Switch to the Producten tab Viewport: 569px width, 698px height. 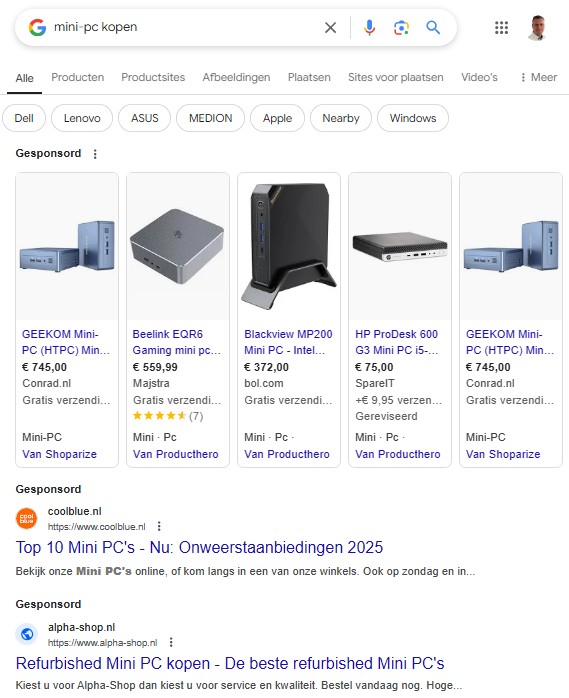77,77
